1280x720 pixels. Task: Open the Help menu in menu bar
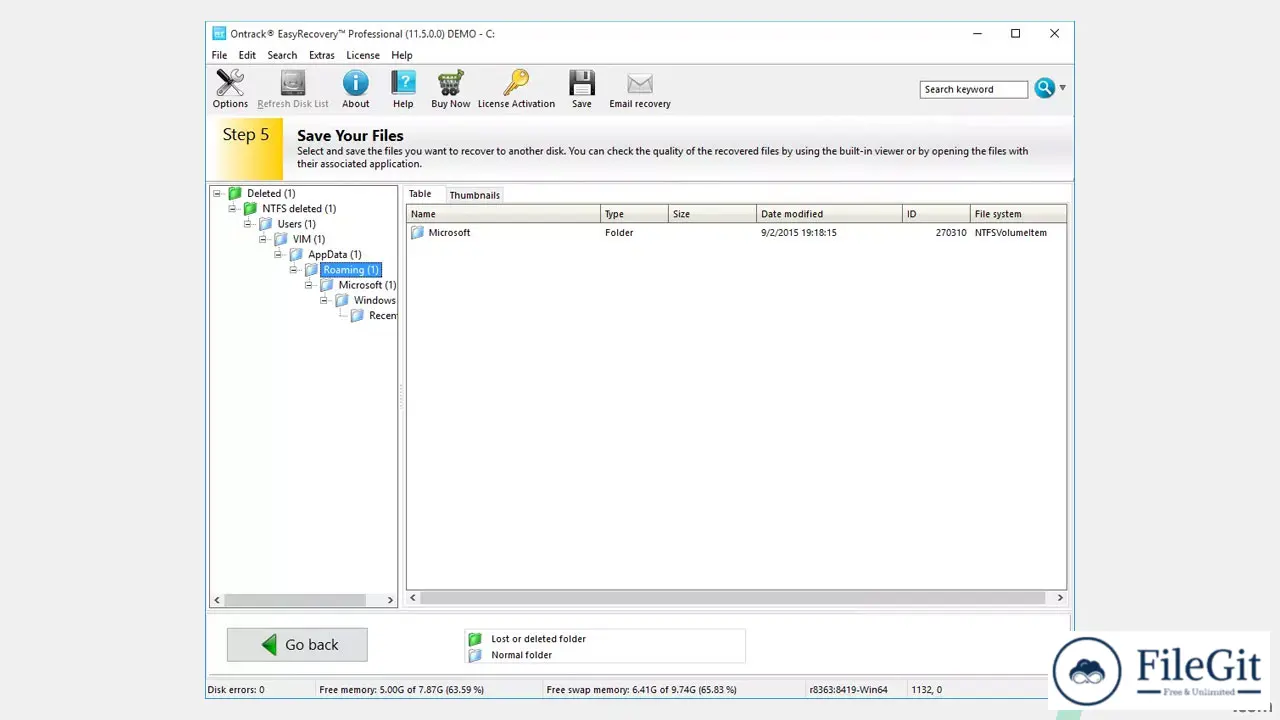pyautogui.click(x=402, y=55)
